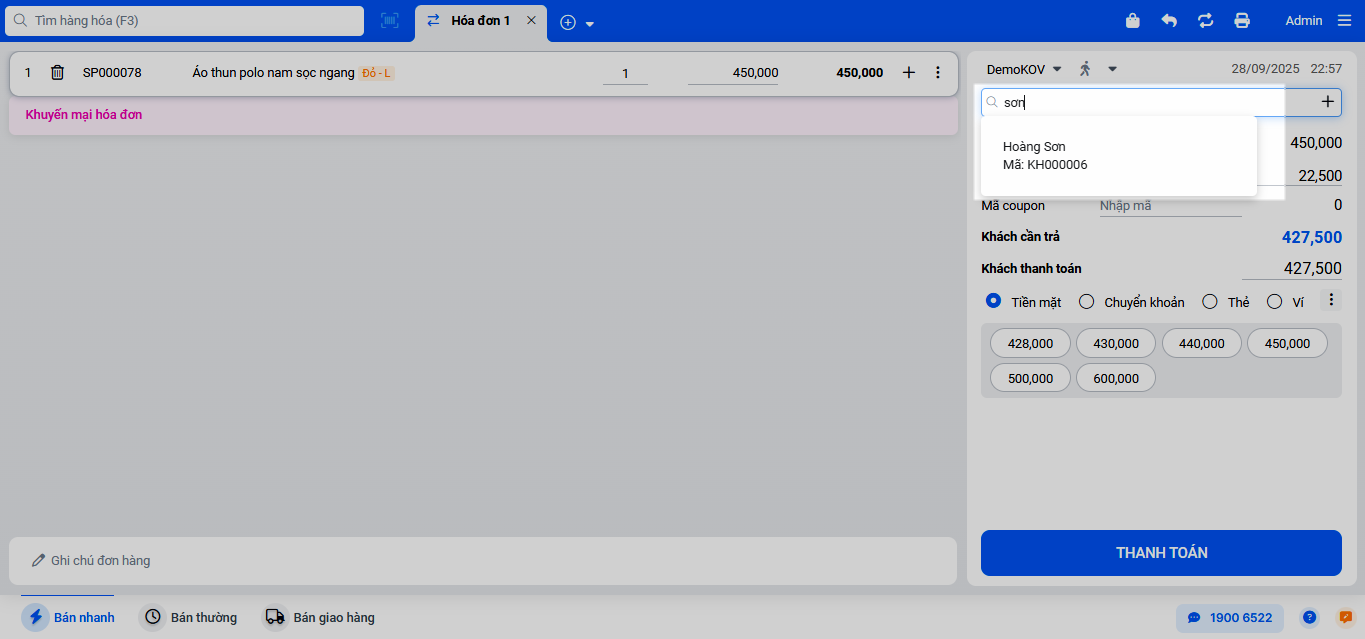Open the three-dot menu on the product row
This screenshot has width=1365, height=639.
click(937, 72)
